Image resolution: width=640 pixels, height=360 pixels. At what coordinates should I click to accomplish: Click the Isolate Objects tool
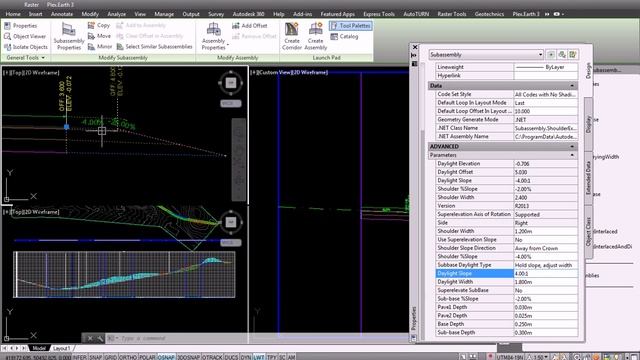point(25,47)
